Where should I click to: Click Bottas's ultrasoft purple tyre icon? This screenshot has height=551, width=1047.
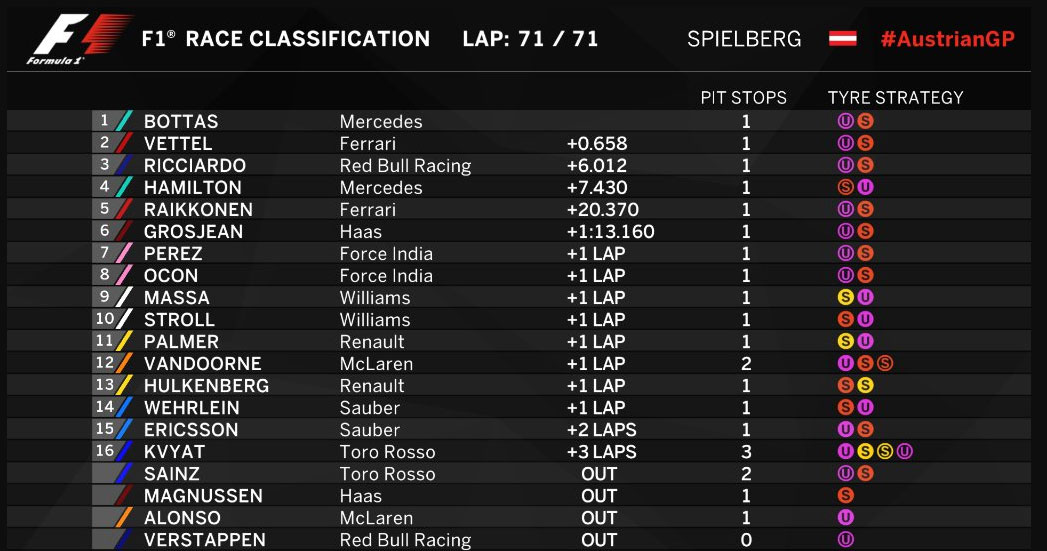coord(845,121)
